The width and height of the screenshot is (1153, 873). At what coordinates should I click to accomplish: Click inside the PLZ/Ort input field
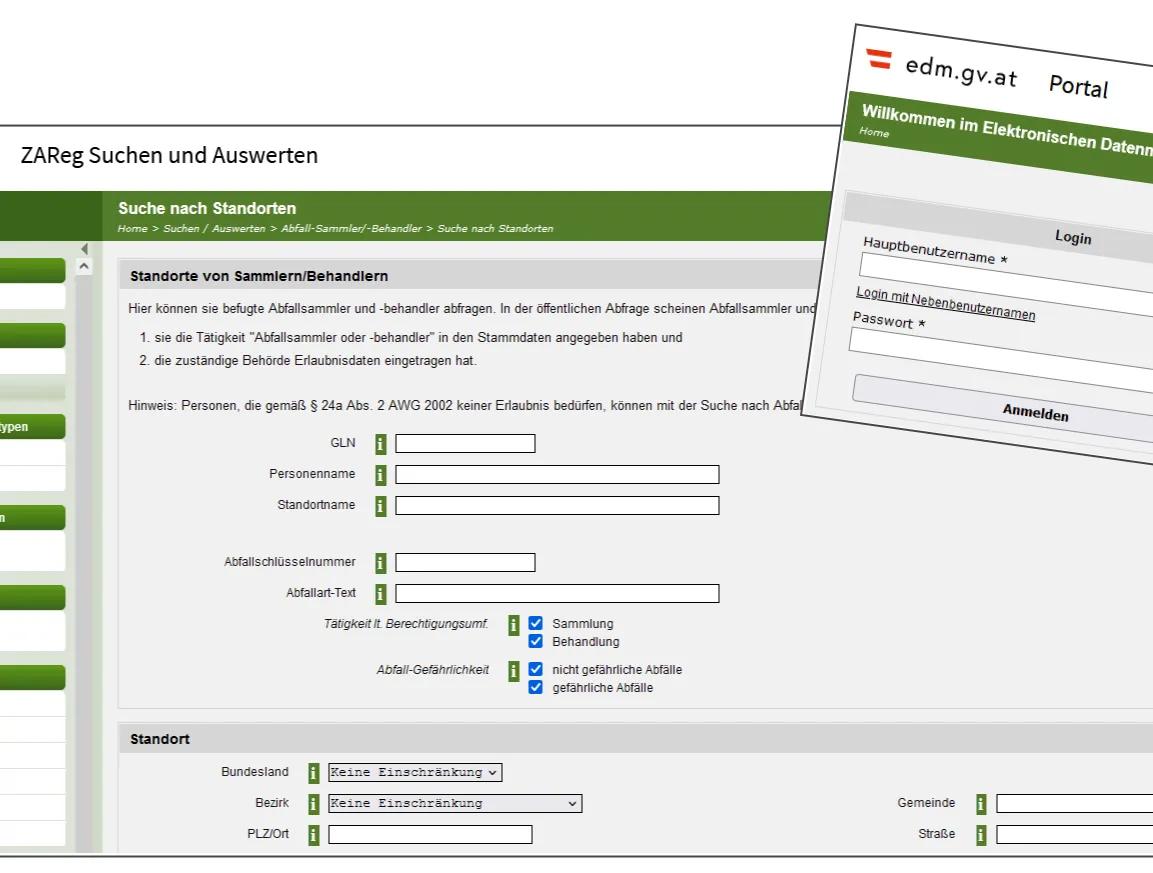(x=430, y=834)
